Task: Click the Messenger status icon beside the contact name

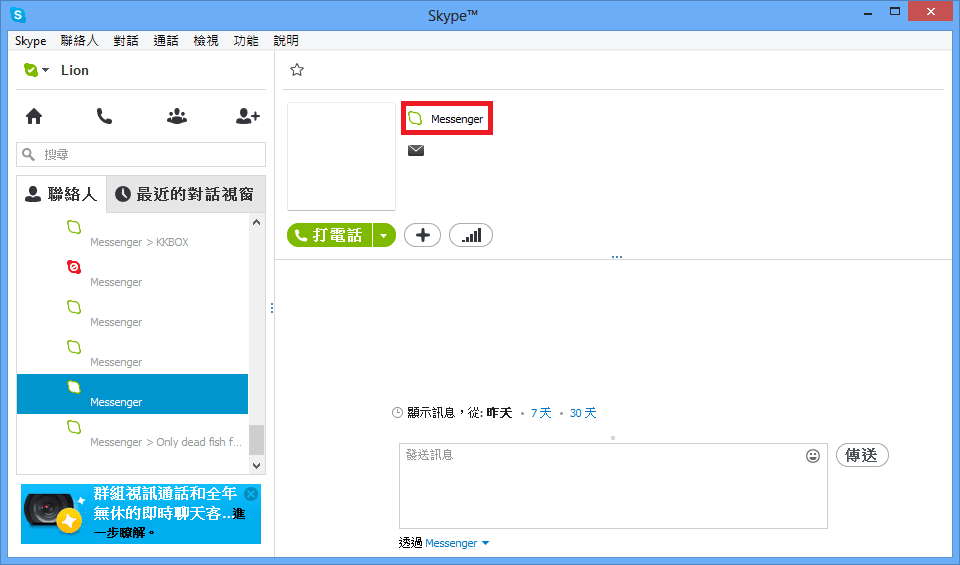Action: (415, 118)
